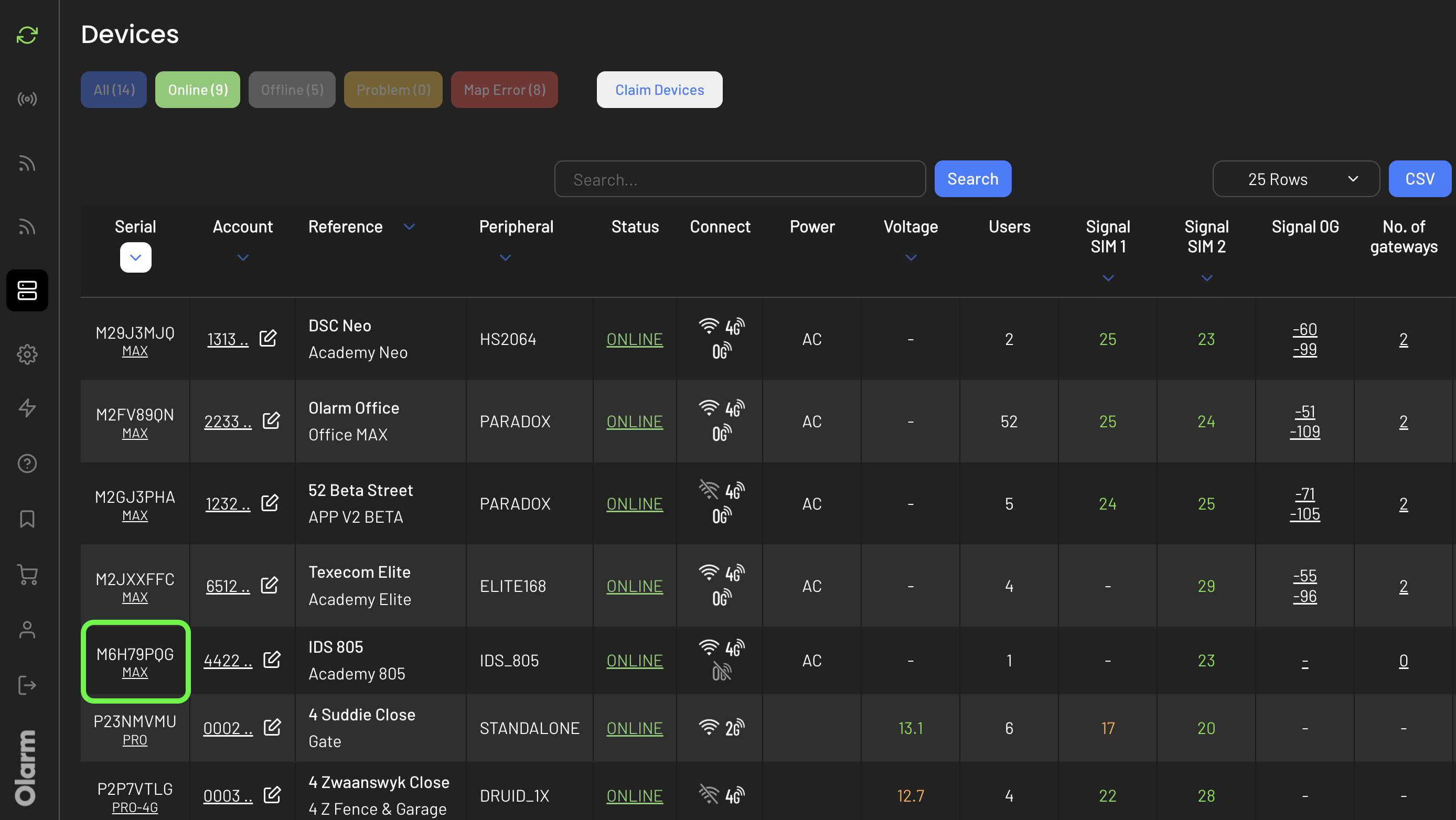Screen dimensions: 1456x820
Task: Click the bookmark sidebar icon
Action: (27, 519)
